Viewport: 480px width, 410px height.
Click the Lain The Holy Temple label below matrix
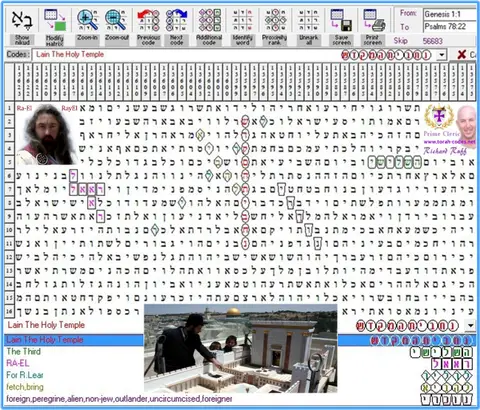click(x=46, y=325)
